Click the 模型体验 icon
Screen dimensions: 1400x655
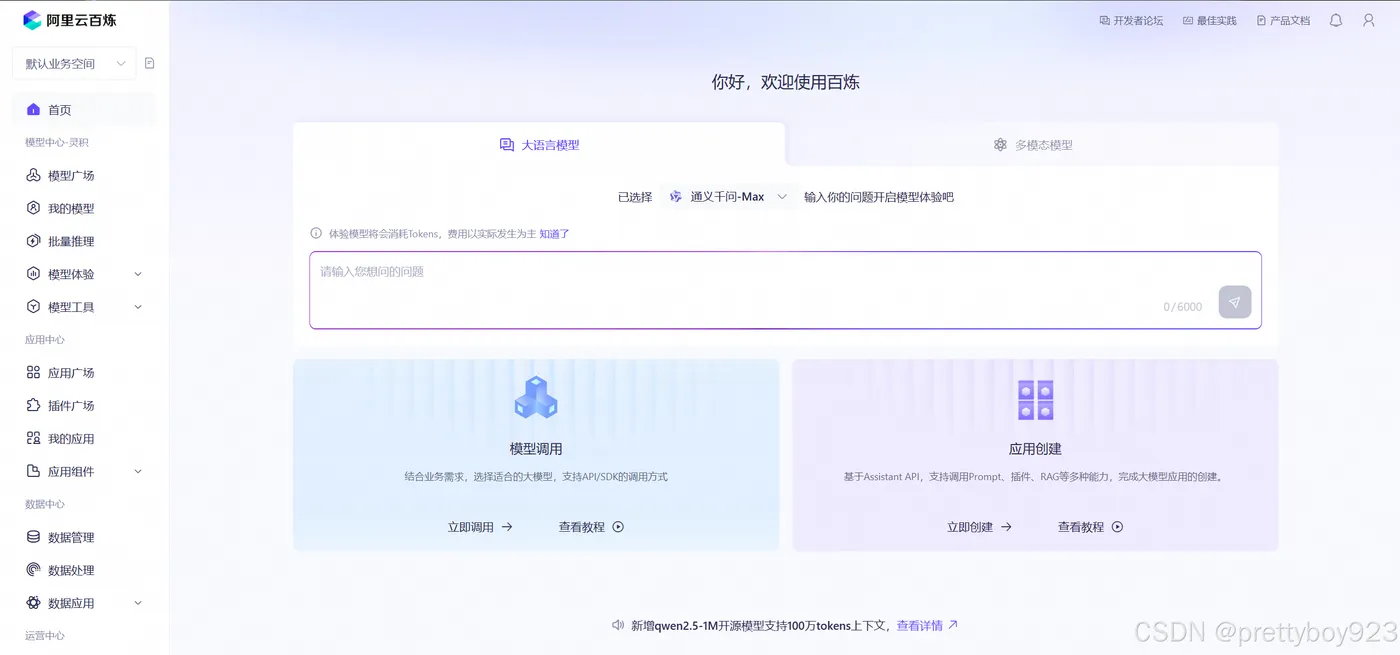33,275
